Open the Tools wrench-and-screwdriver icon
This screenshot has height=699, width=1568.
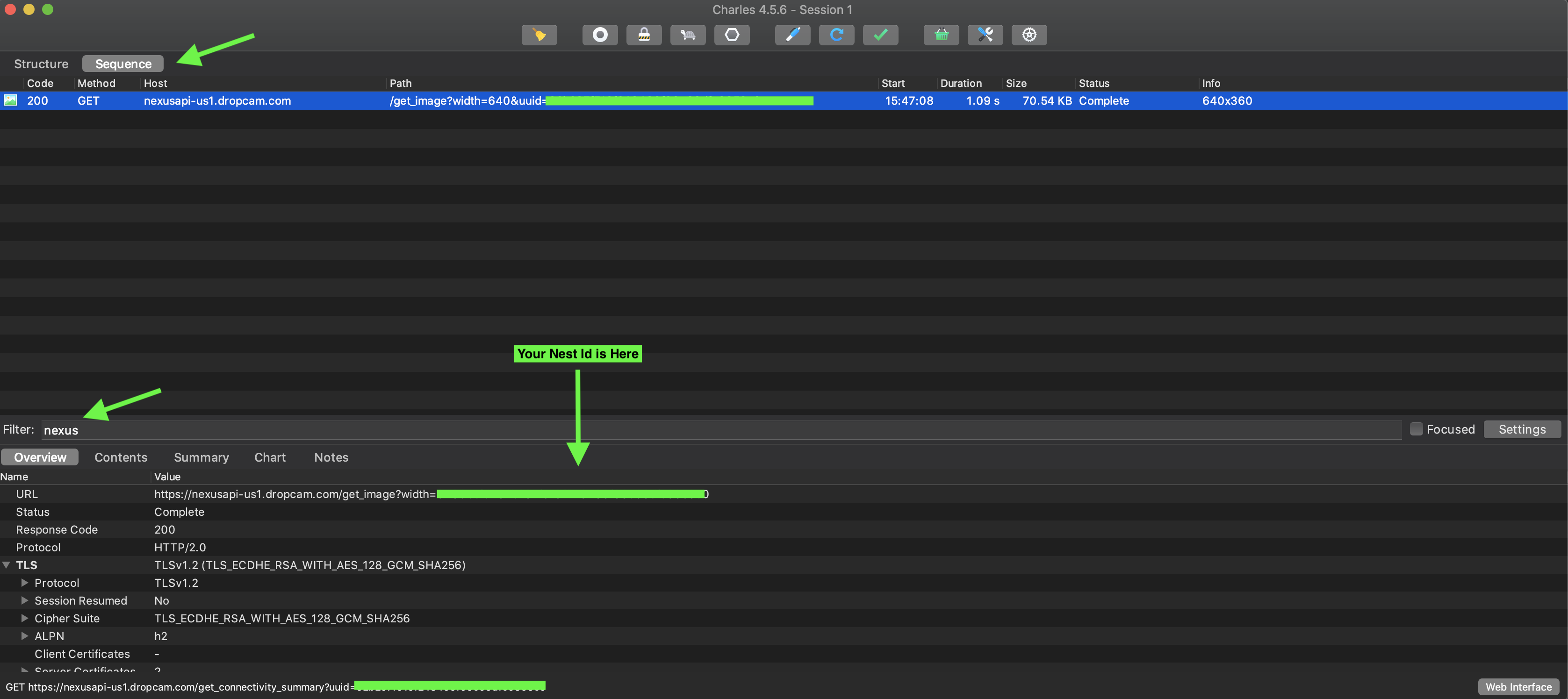click(985, 35)
